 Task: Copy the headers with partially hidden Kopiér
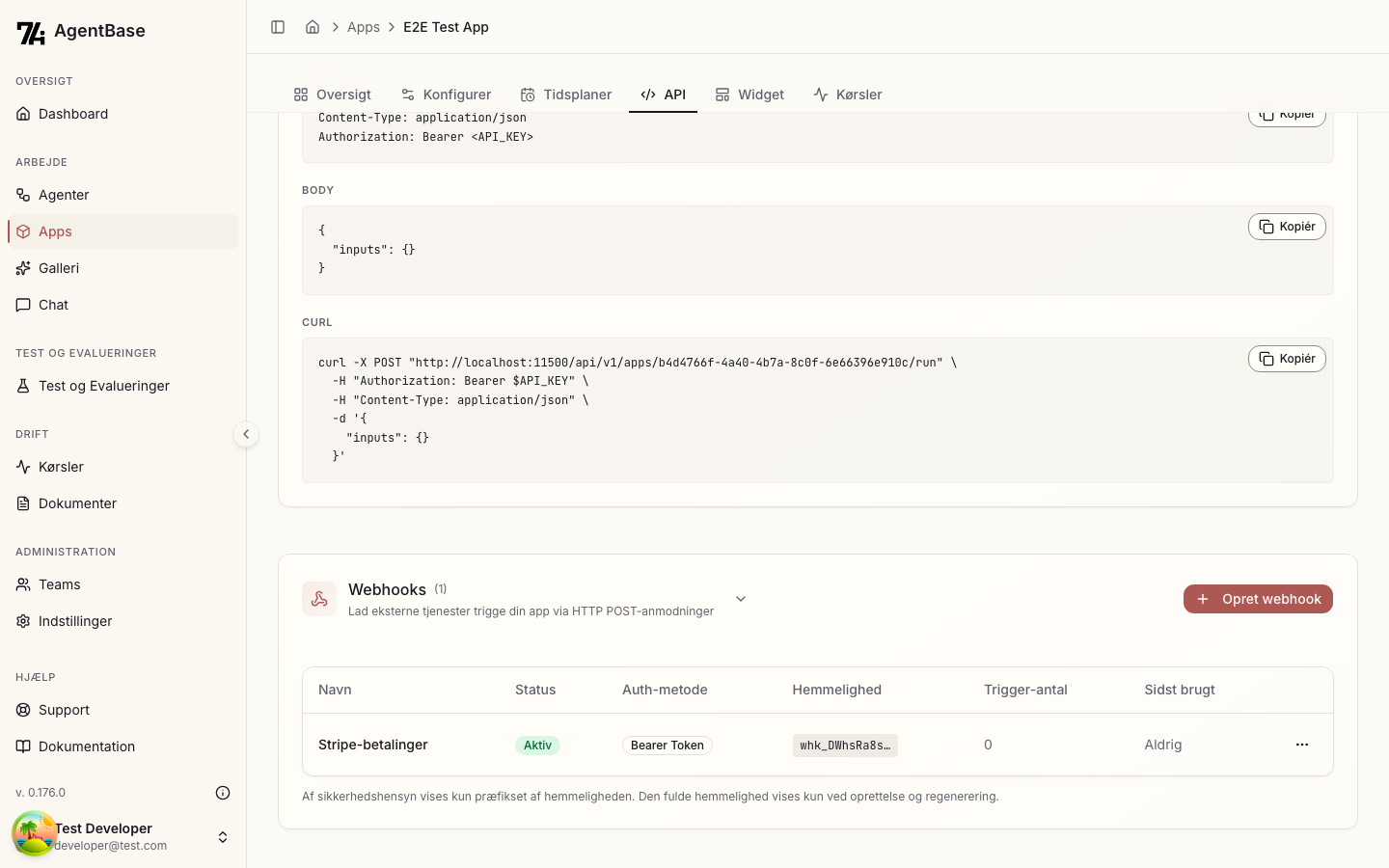1287,119
